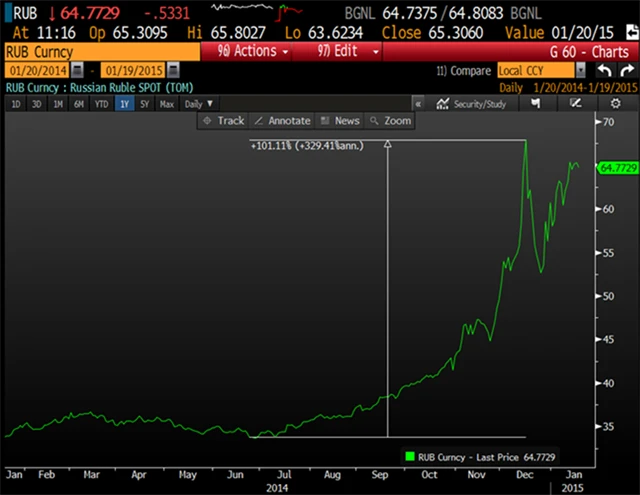Click the RUB Curncy security input field
Screen dimensions: 640x495
point(100,50)
